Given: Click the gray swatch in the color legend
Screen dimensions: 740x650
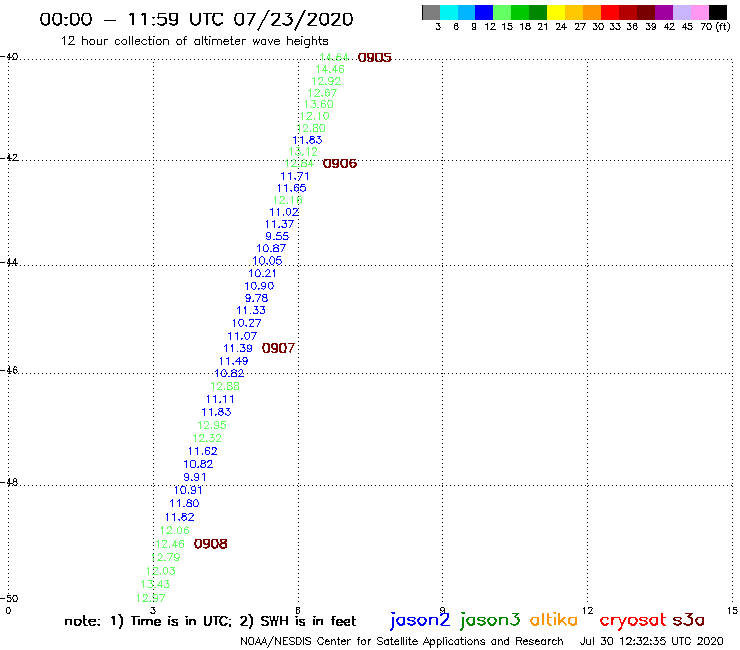Looking at the screenshot, I should pos(431,12).
